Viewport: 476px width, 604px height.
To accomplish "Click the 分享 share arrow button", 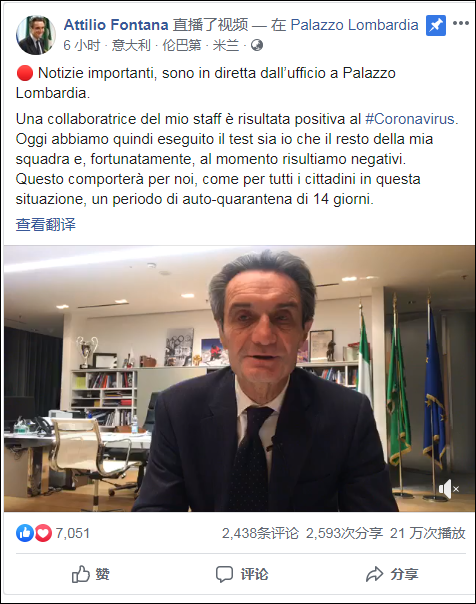I will click(x=392, y=574).
